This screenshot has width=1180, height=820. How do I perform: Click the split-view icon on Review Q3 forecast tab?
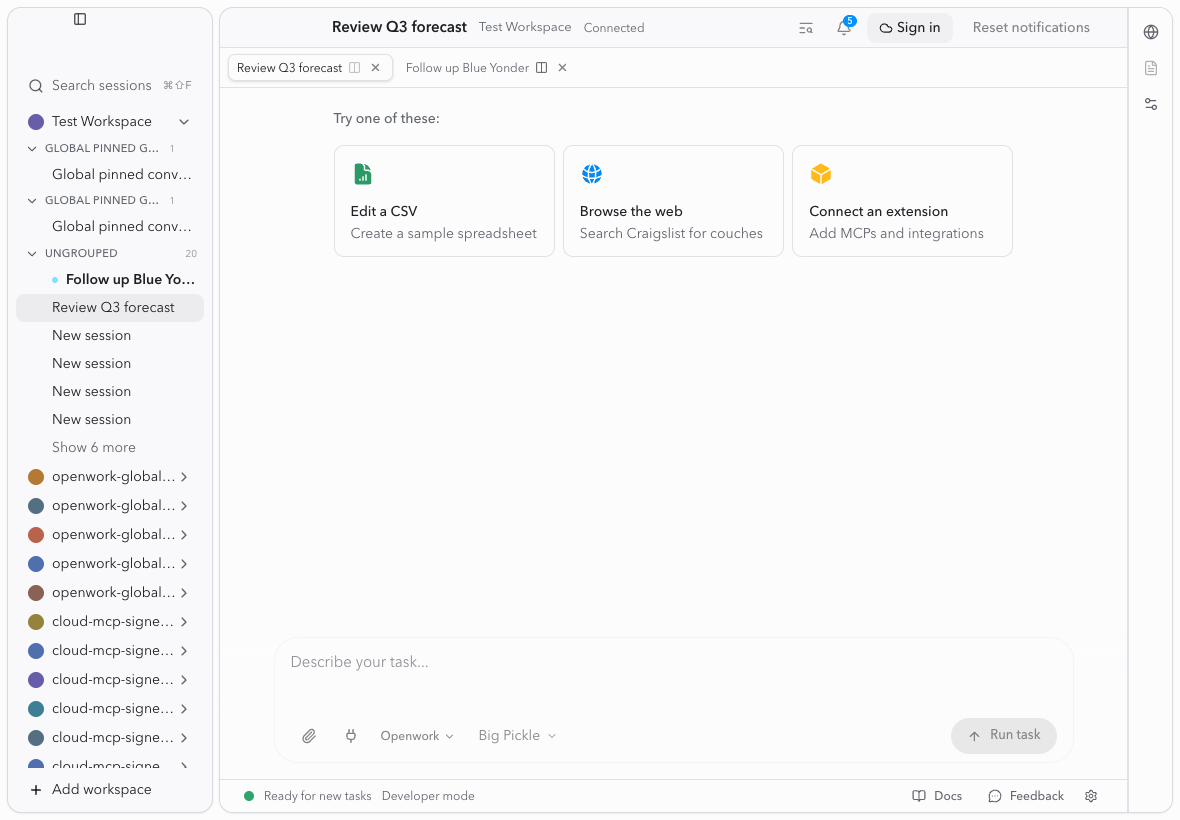(354, 68)
